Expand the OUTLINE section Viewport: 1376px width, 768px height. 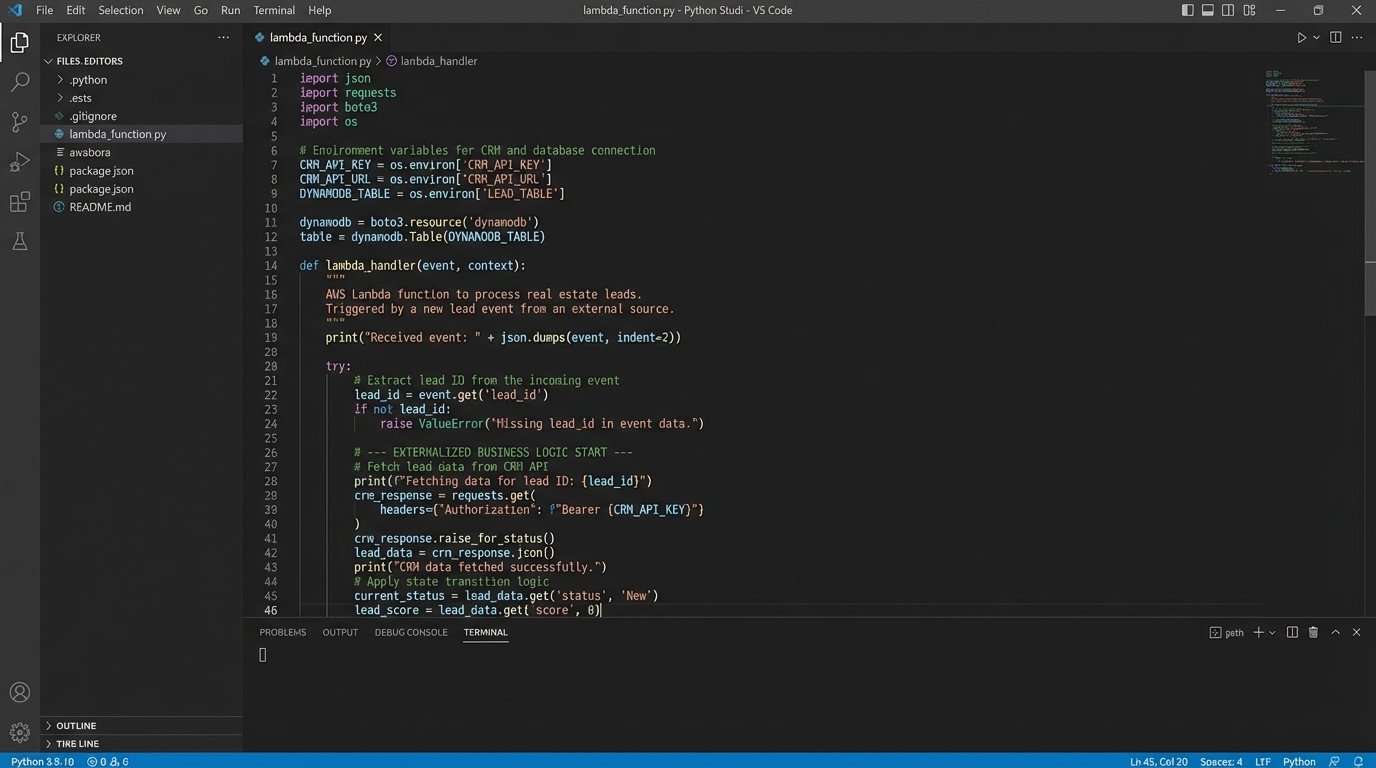(76, 726)
